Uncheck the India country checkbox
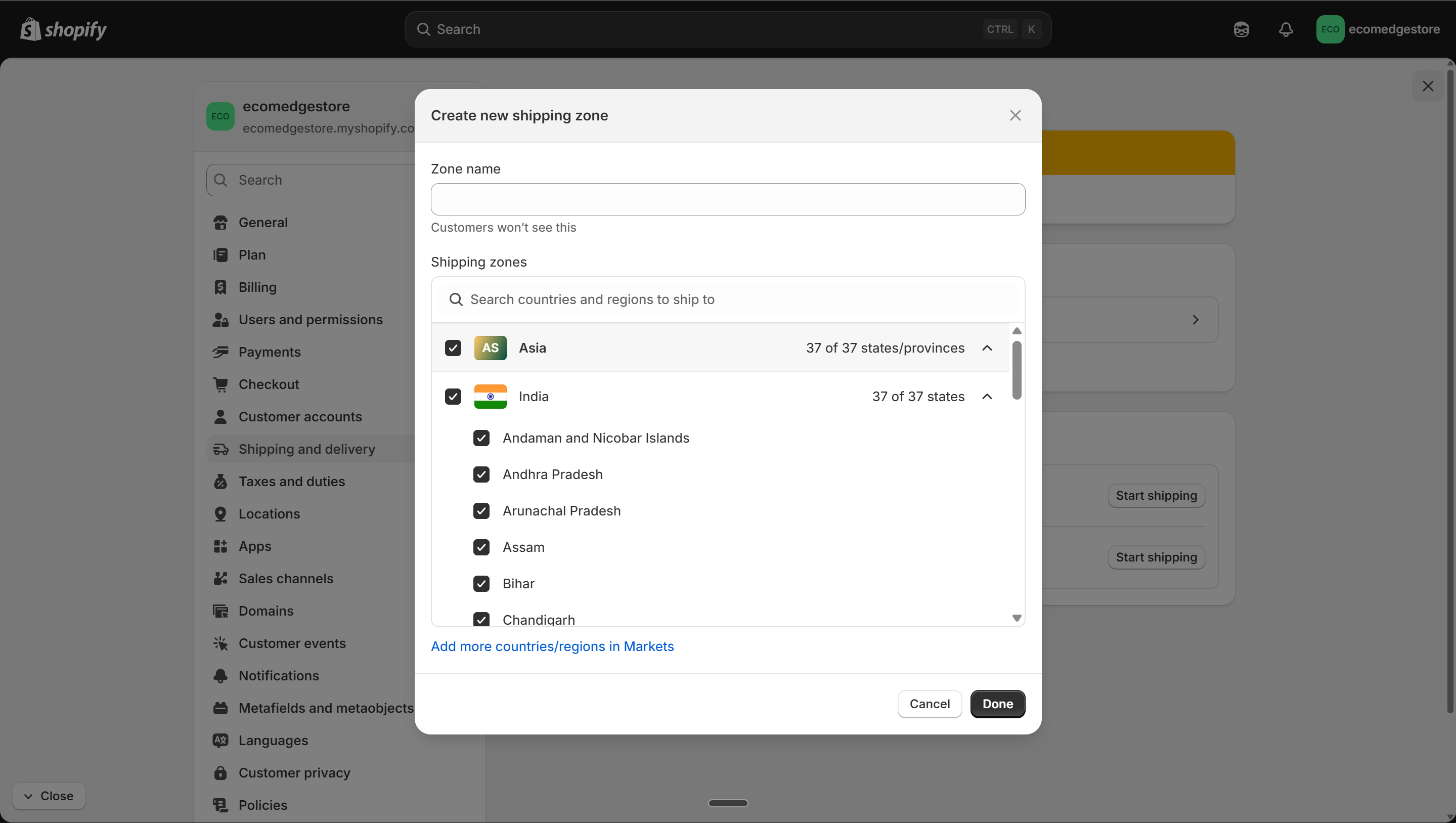The height and width of the screenshot is (823, 1456). click(x=453, y=396)
